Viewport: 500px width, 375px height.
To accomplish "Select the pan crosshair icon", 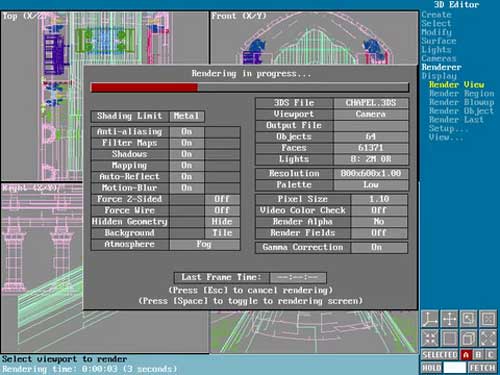I will [x=449, y=319].
